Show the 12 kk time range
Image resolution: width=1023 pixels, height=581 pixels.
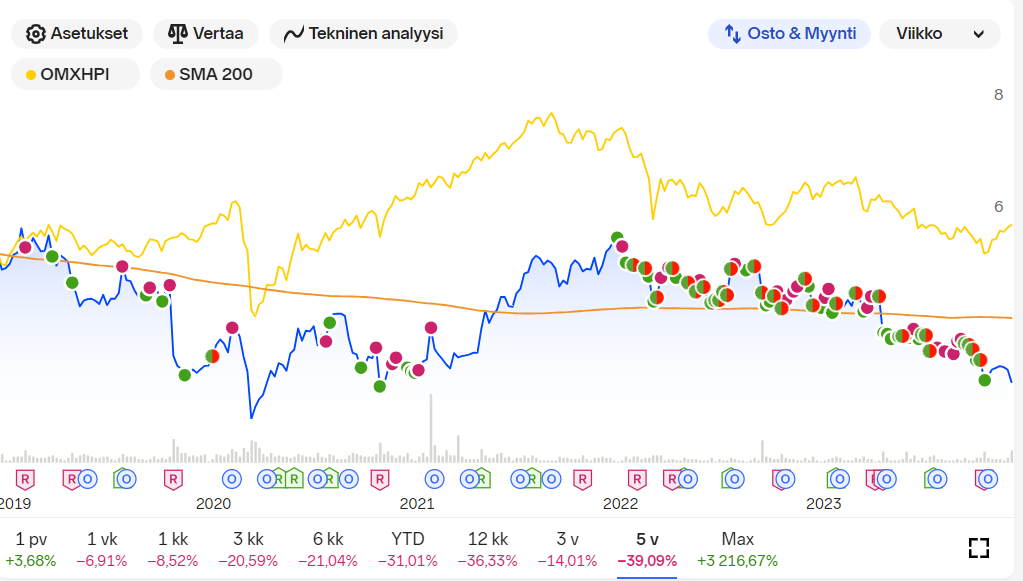pos(487,549)
